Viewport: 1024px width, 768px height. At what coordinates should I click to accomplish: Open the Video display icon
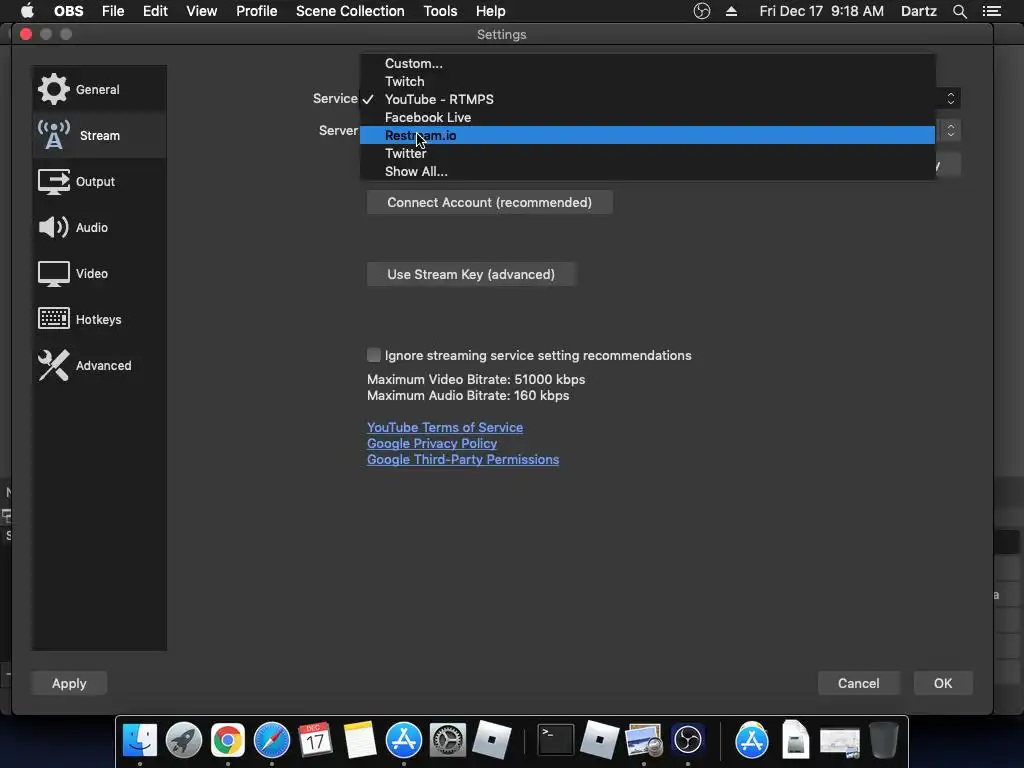point(54,274)
